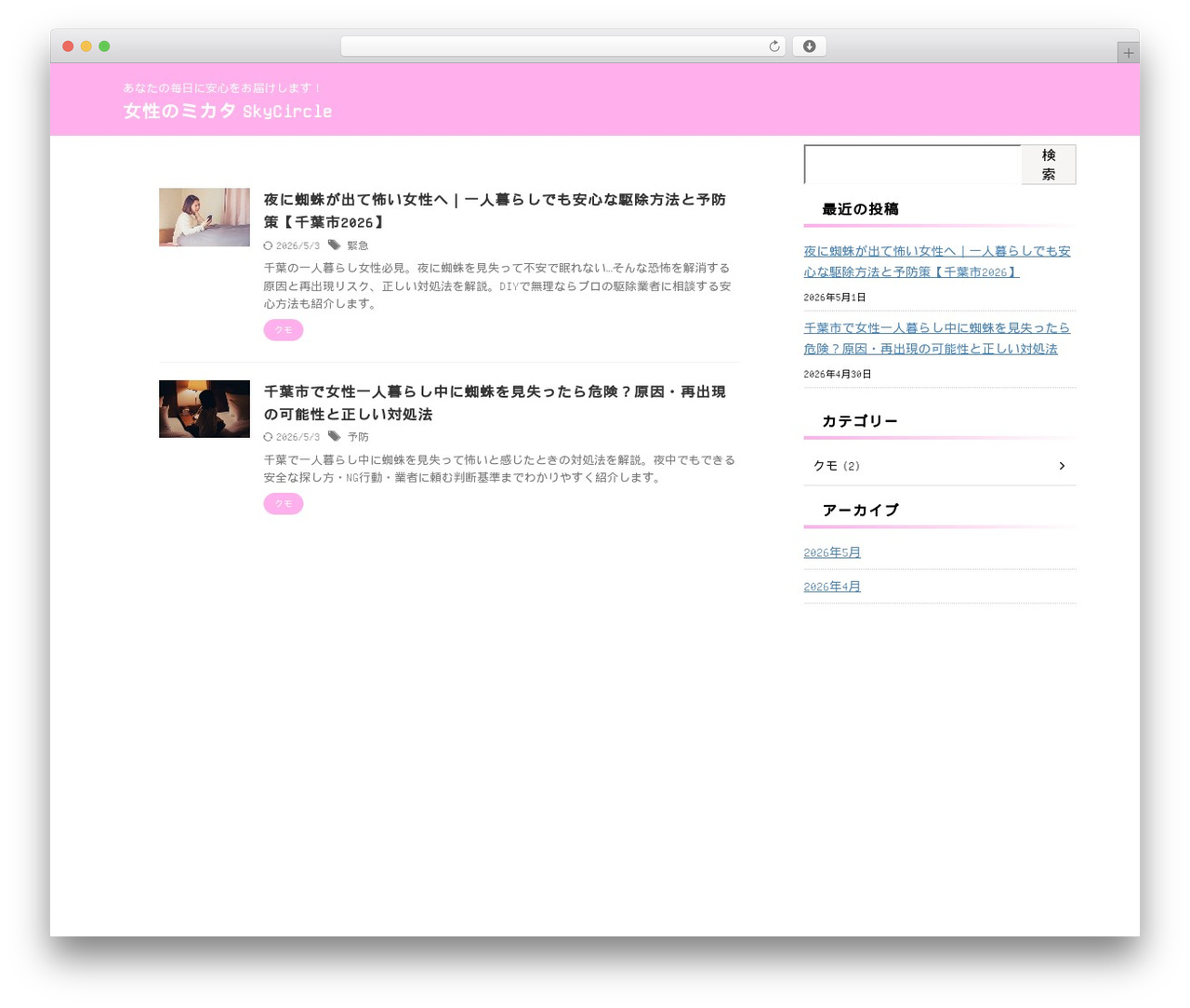This screenshot has width=1190, height=1008.
Task: Click second post excerpt starting 千葉で一人暮らし中に蜘蛛を見失って
Action: (499, 469)
